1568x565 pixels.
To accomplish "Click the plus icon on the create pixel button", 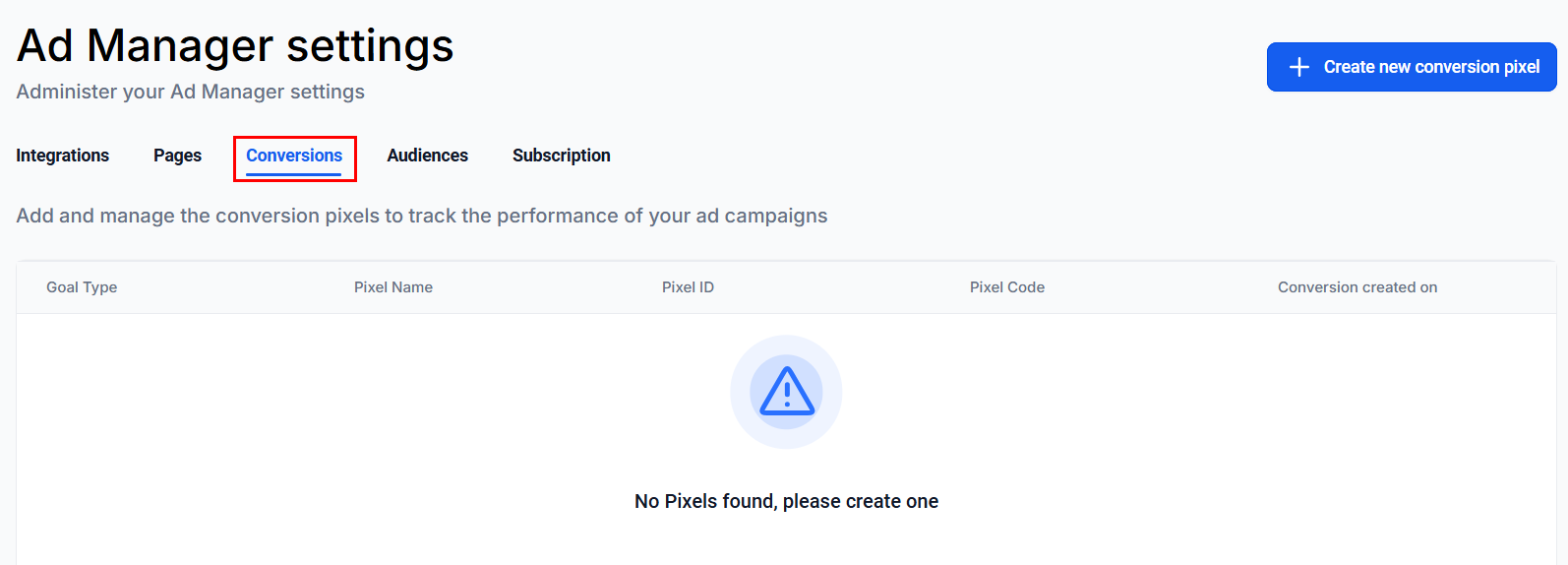I will tap(1299, 67).
